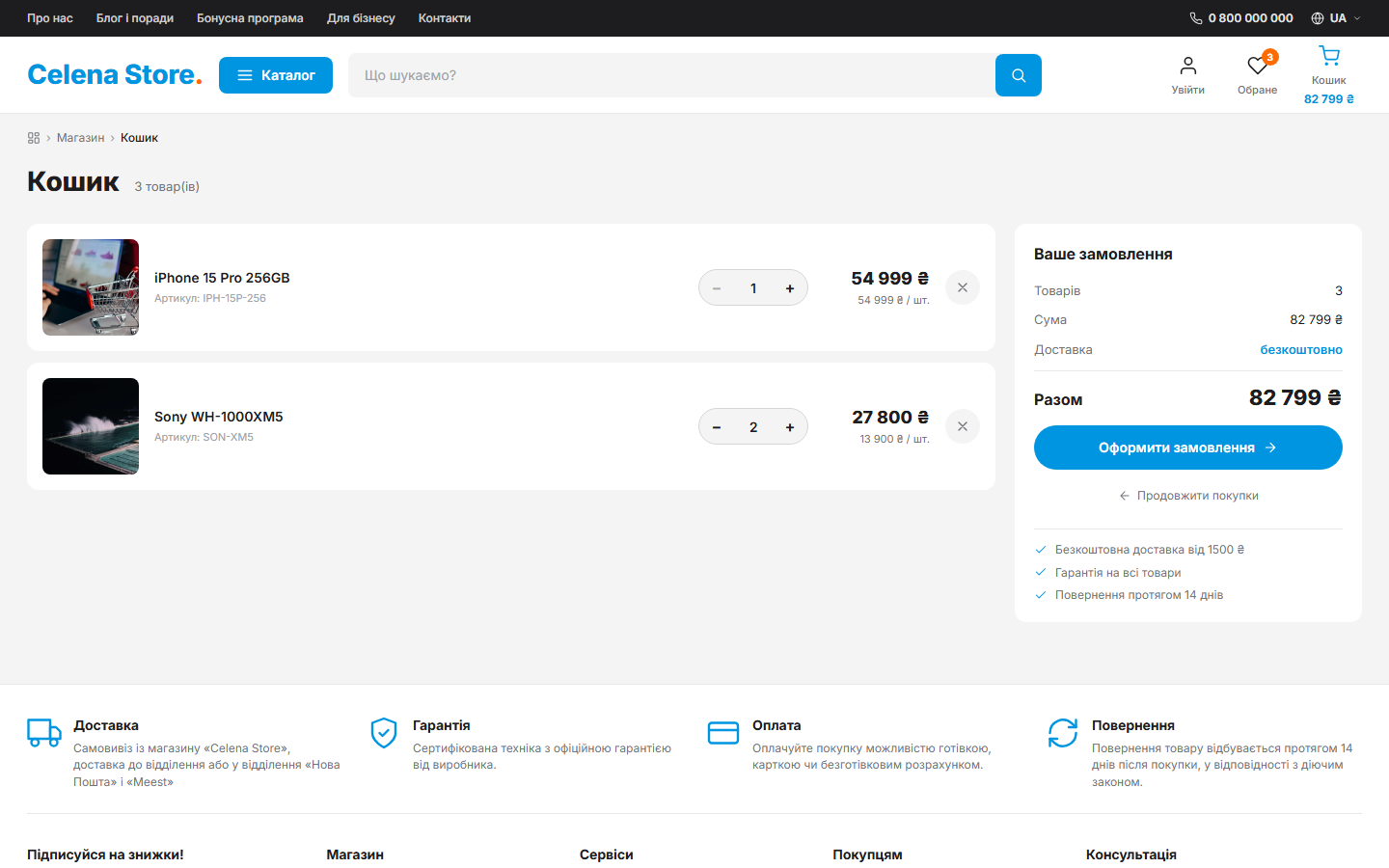
Task: Open Про нас menu item
Action: click(x=50, y=18)
